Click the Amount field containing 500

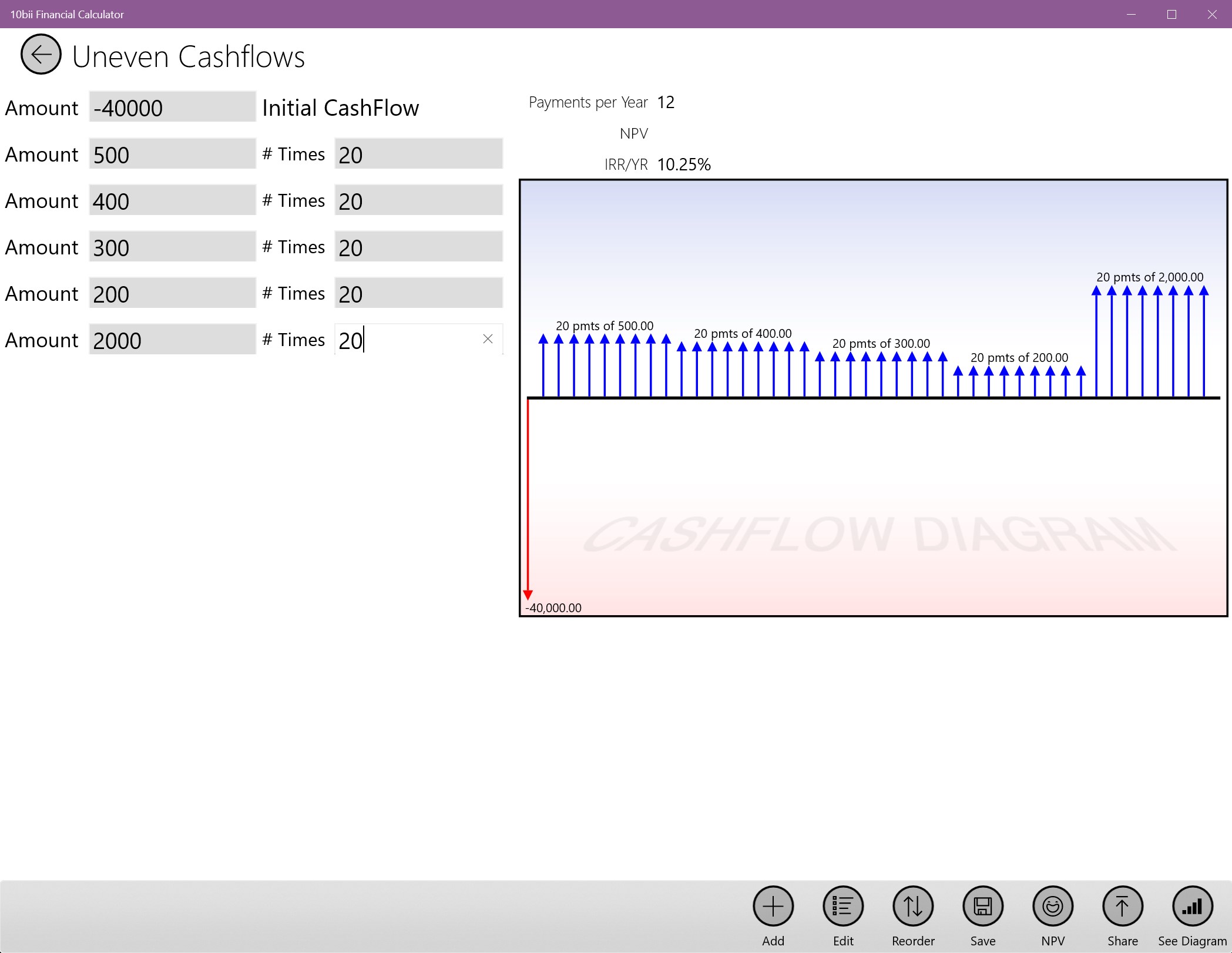[x=172, y=154]
